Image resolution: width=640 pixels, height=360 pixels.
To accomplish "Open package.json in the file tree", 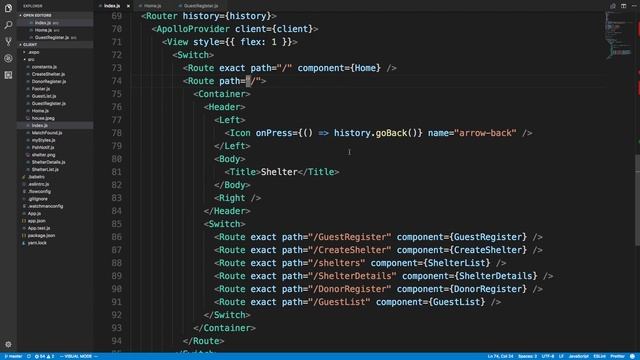I will 41,236.
